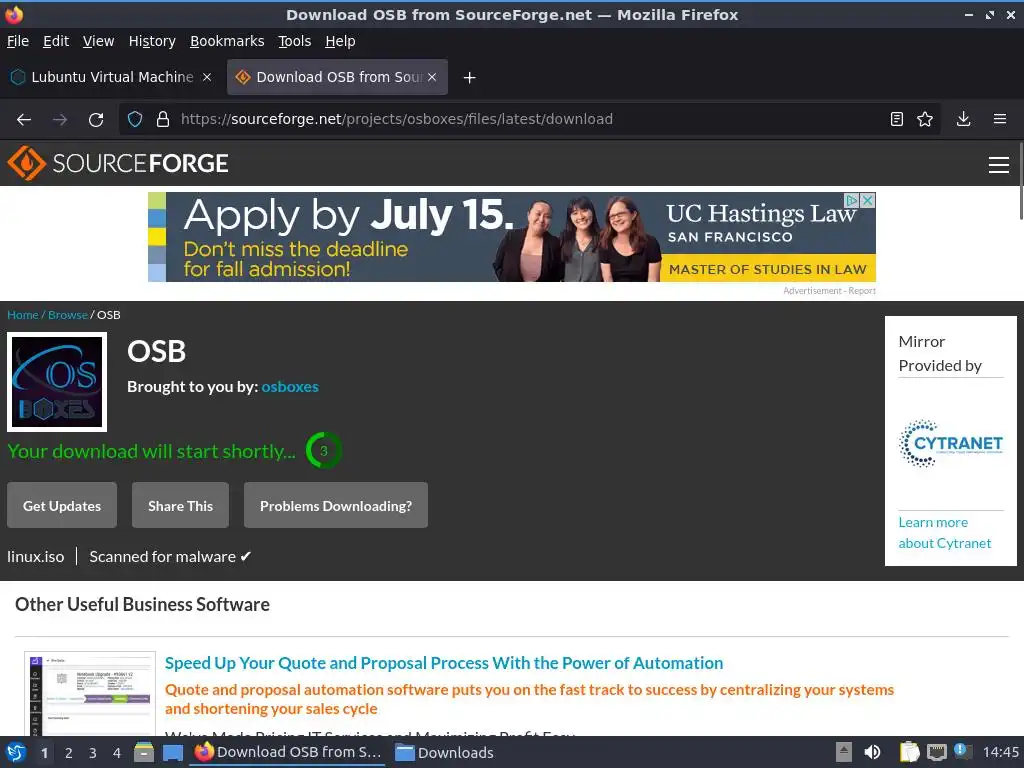Open the file manager taskbar launcher
The height and width of the screenshot is (768, 1024).
(144, 752)
